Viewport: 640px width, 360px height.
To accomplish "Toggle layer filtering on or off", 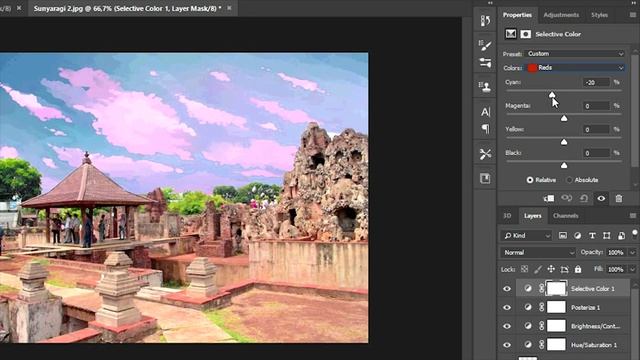I will [635, 233].
